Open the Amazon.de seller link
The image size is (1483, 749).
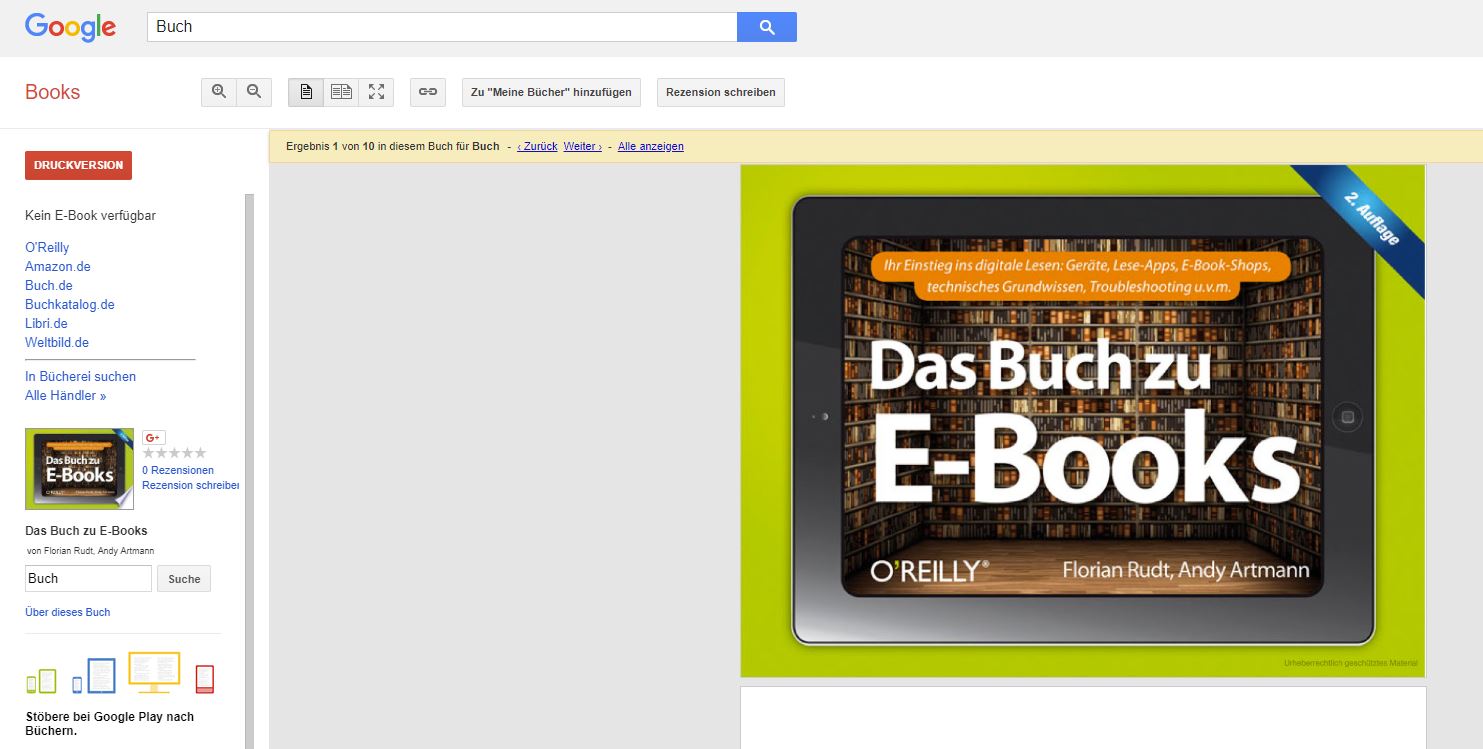tap(58, 266)
